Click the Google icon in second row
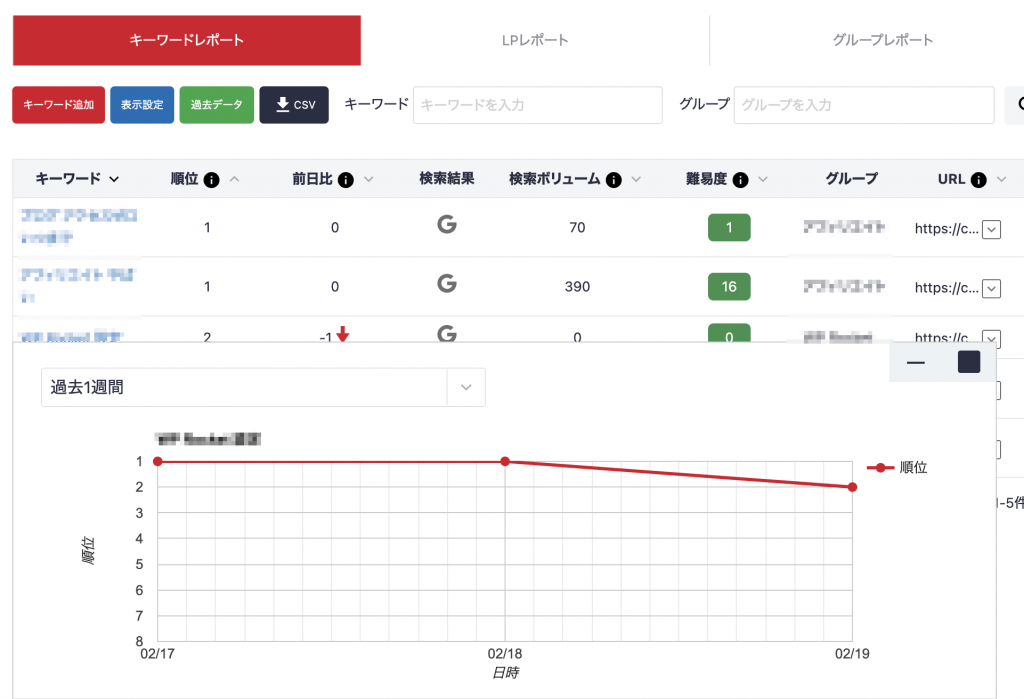Image resolution: width=1024 pixels, height=699 pixels. point(447,285)
